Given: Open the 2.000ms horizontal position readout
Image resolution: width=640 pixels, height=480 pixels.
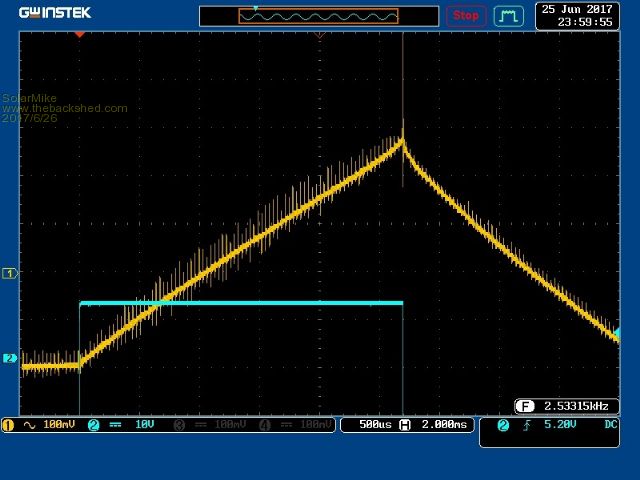Looking at the screenshot, I should [x=442, y=425].
